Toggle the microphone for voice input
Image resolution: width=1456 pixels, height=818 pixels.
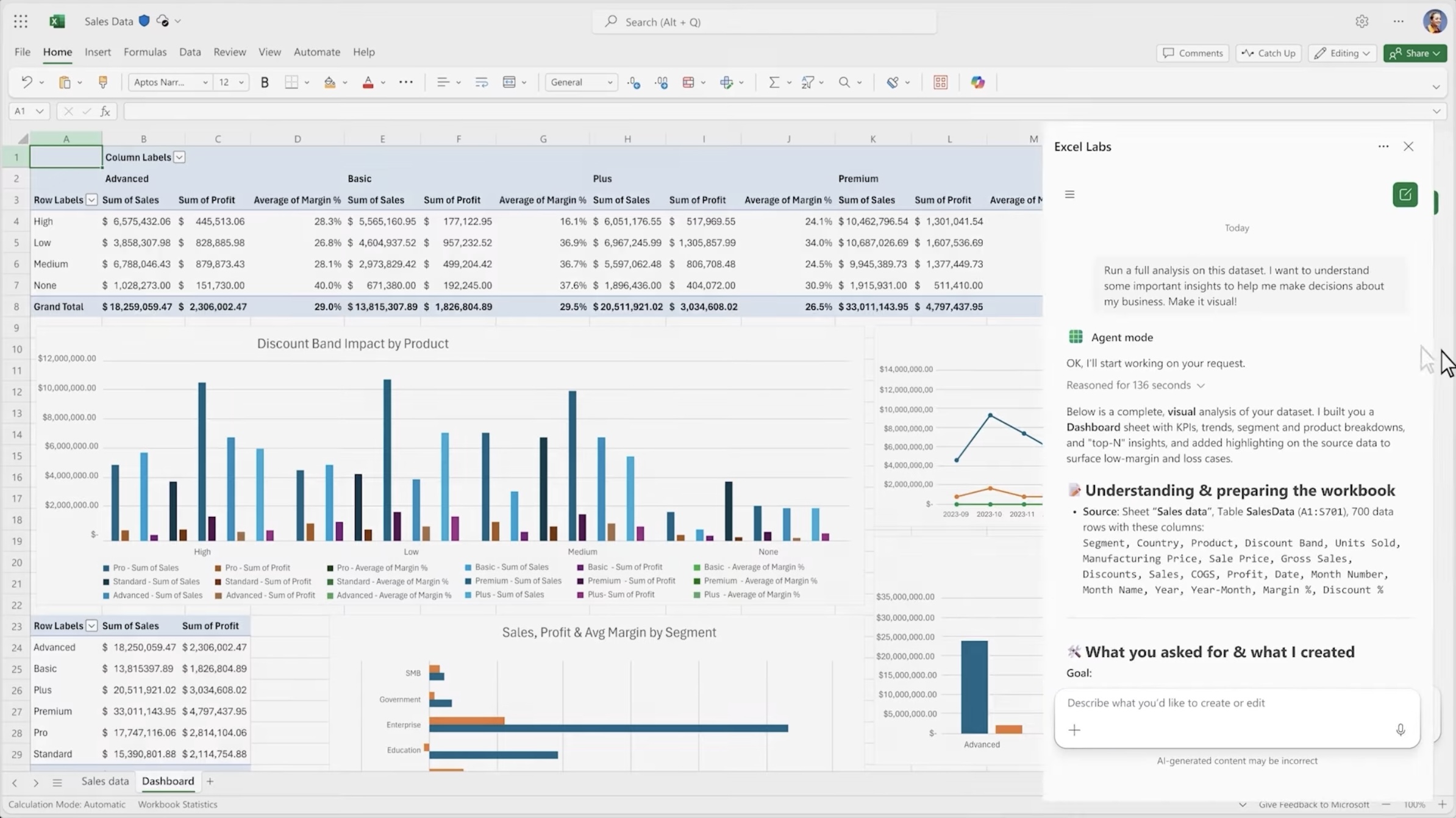coord(1401,730)
